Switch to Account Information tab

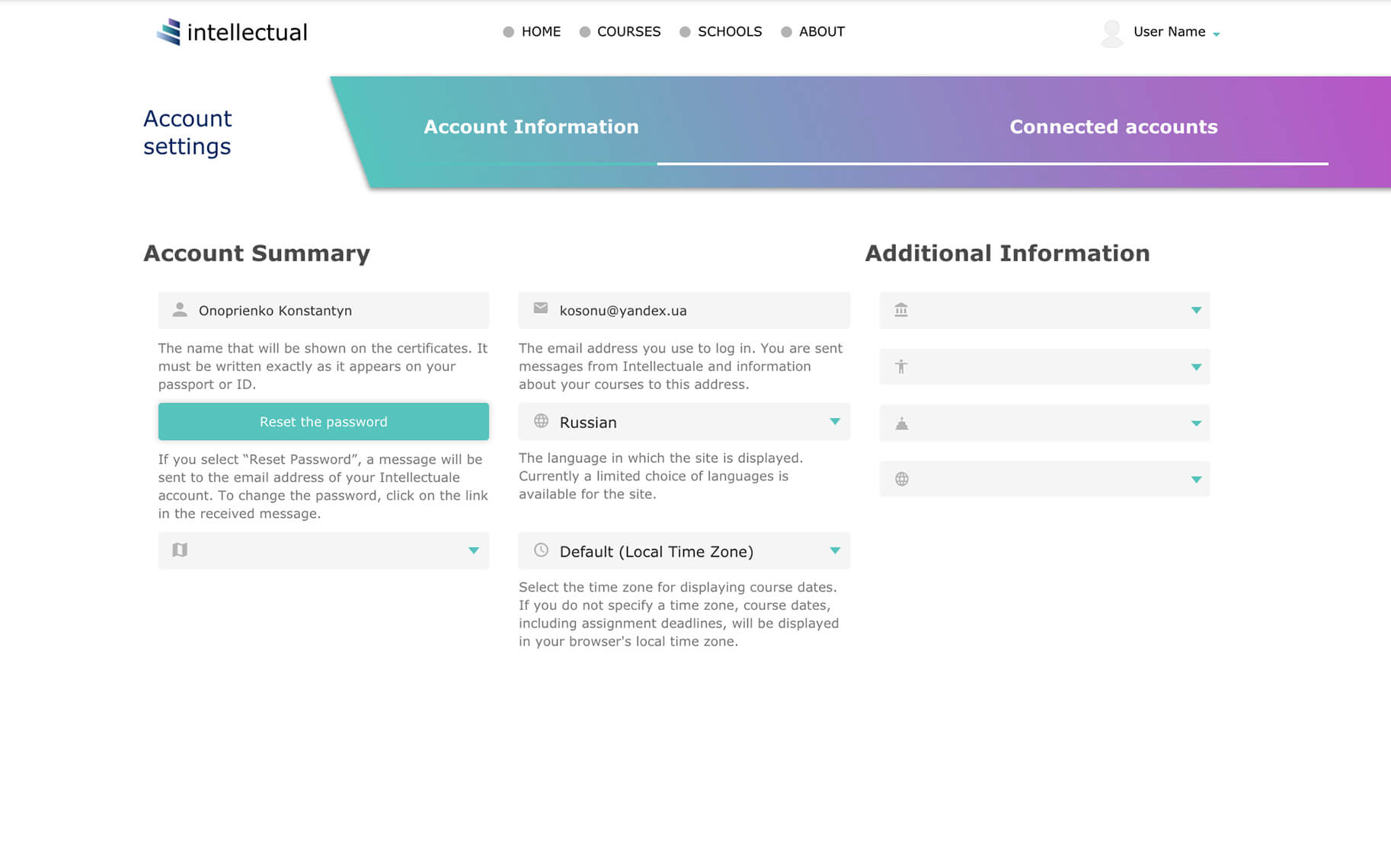click(x=531, y=126)
